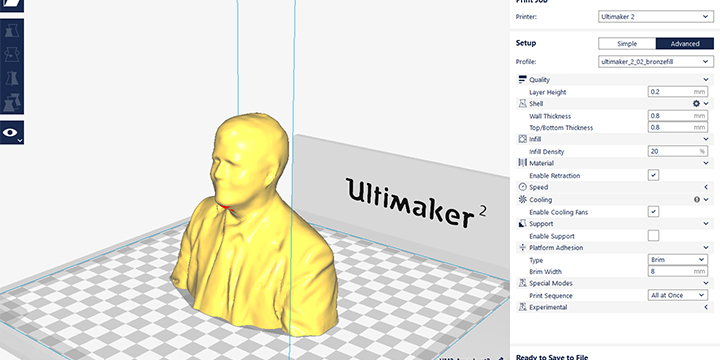Click the Quality category icon

pos(522,80)
